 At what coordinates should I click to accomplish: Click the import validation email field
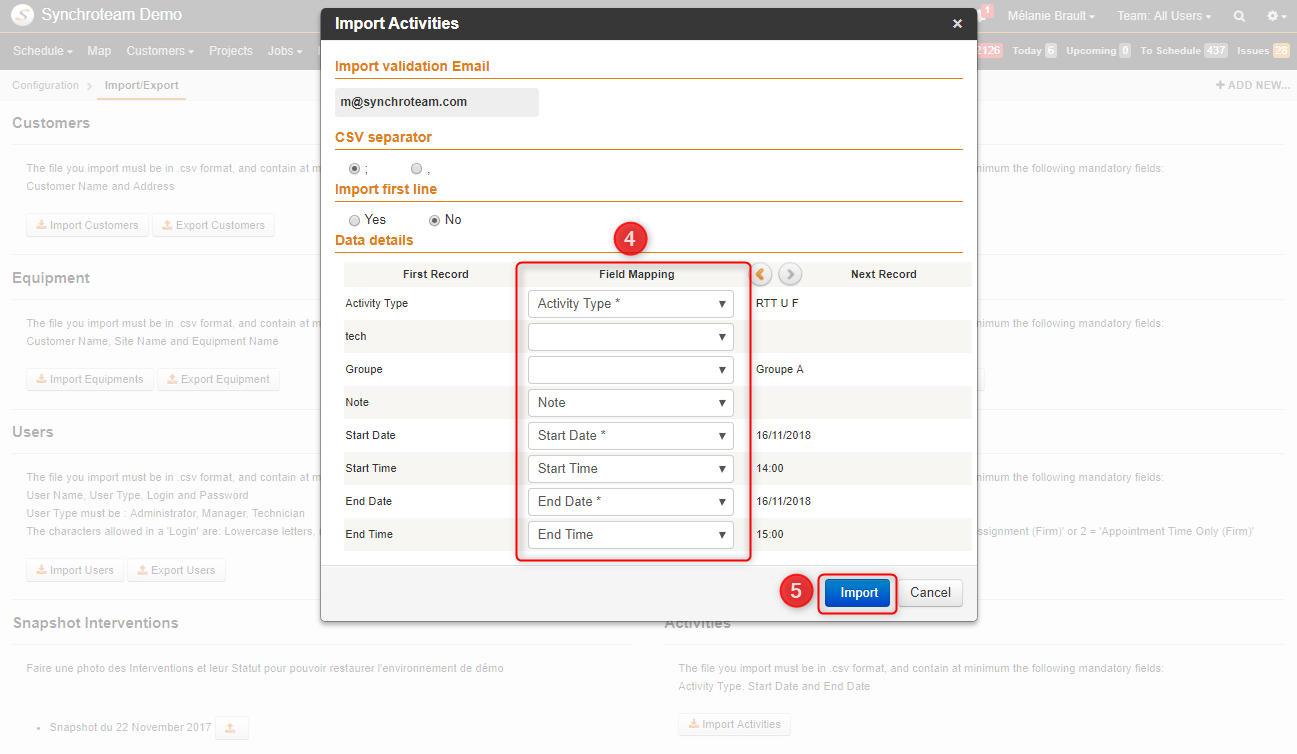(x=437, y=102)
